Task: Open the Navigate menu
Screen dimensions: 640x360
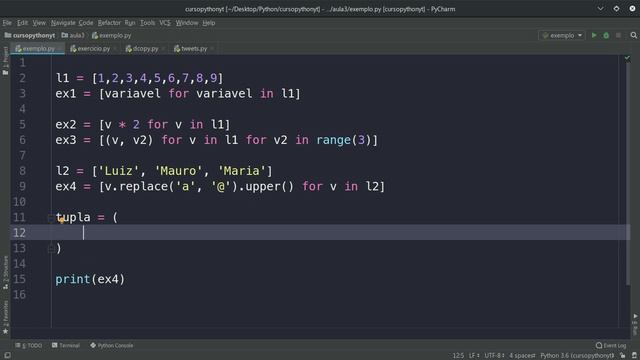Action: [63, 23]
